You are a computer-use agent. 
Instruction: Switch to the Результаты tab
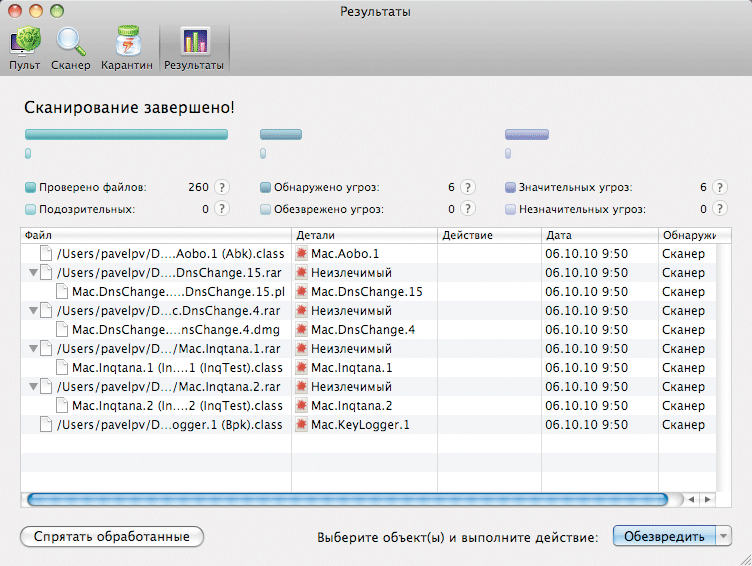(194, 47)
